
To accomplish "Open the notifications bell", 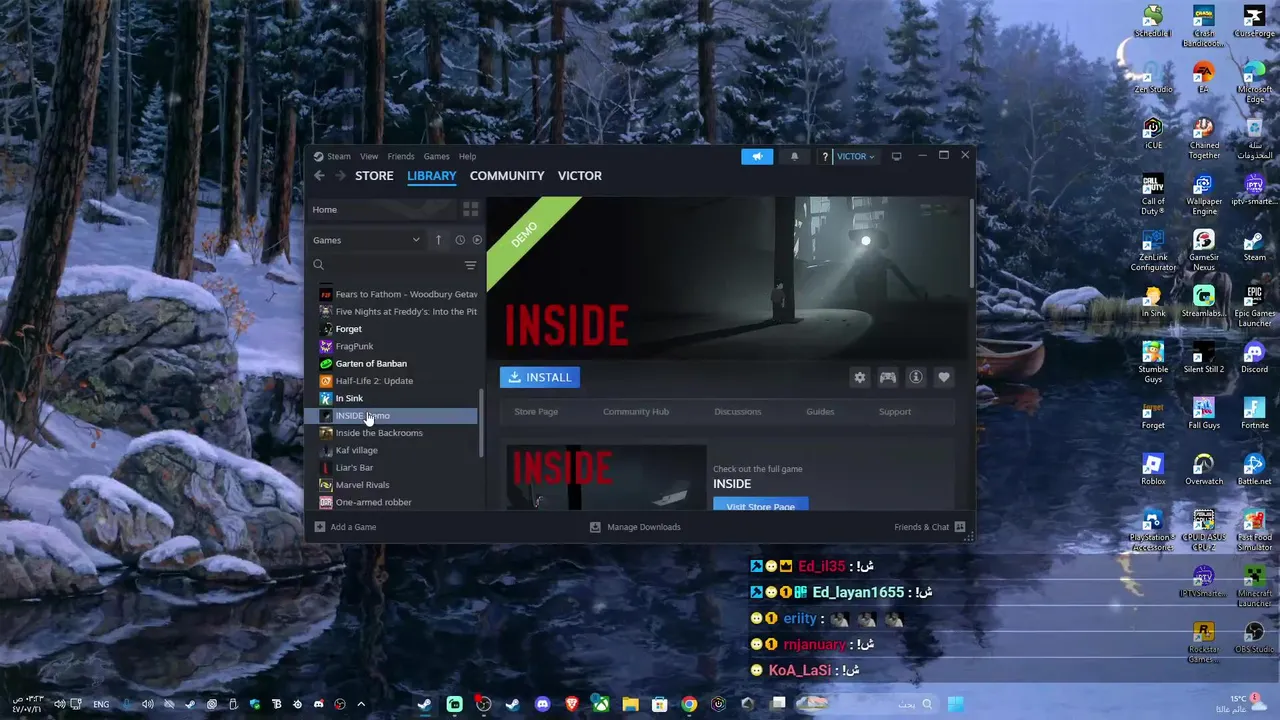I will pos(795,156).
